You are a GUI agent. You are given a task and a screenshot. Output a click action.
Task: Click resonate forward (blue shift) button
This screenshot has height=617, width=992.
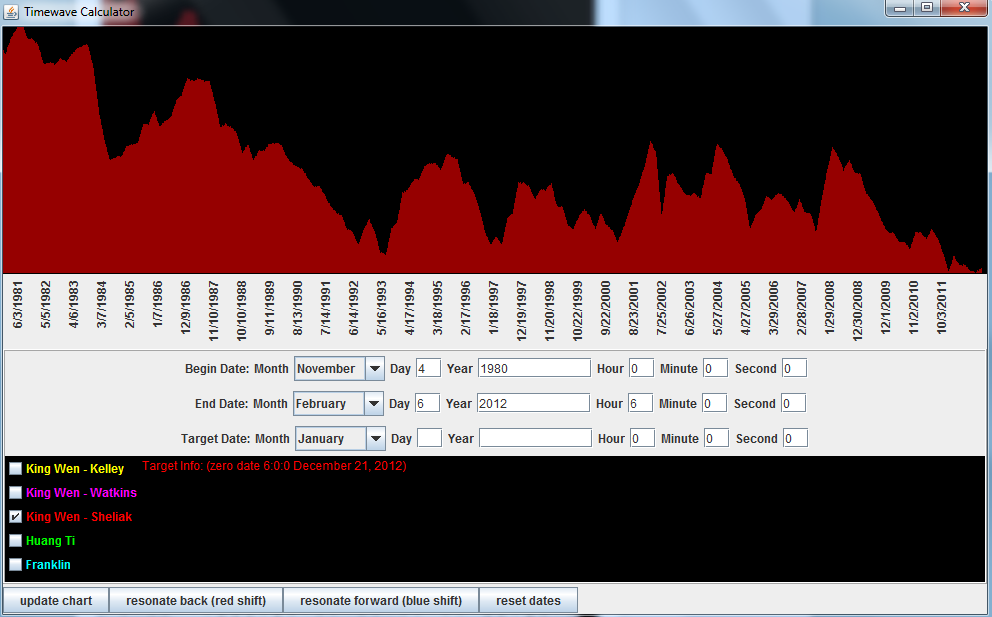point(381,601)
